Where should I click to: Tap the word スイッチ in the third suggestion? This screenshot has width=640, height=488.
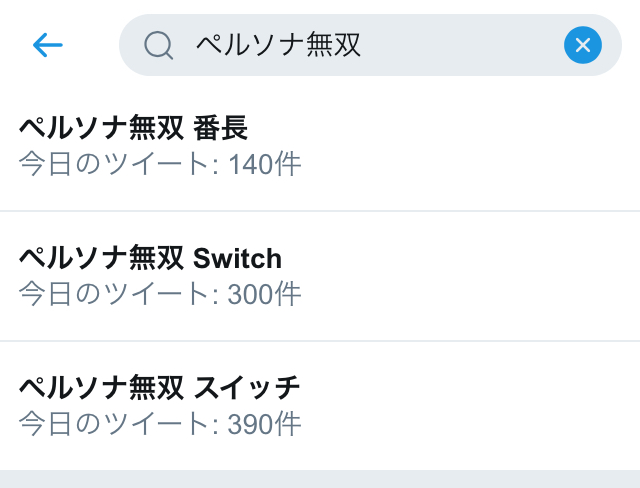(x=247, y=388)
